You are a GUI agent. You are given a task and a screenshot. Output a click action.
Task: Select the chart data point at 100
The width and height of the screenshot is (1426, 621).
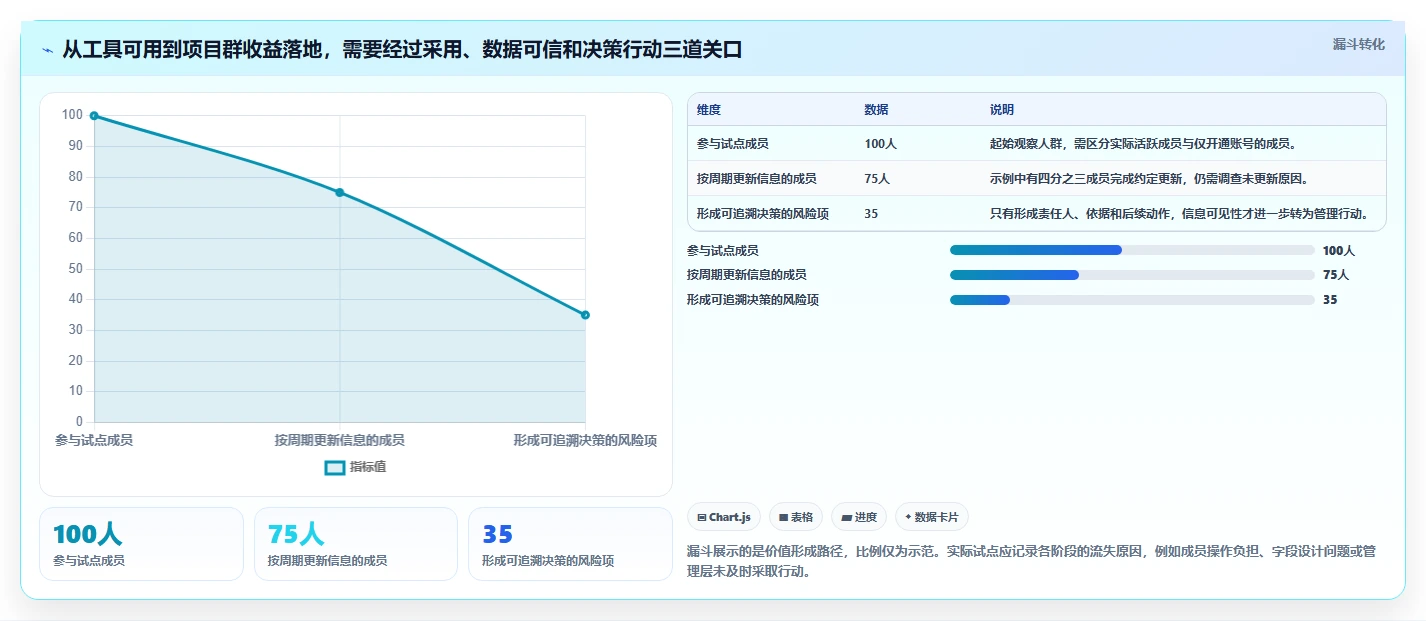[x=94, y=116]
